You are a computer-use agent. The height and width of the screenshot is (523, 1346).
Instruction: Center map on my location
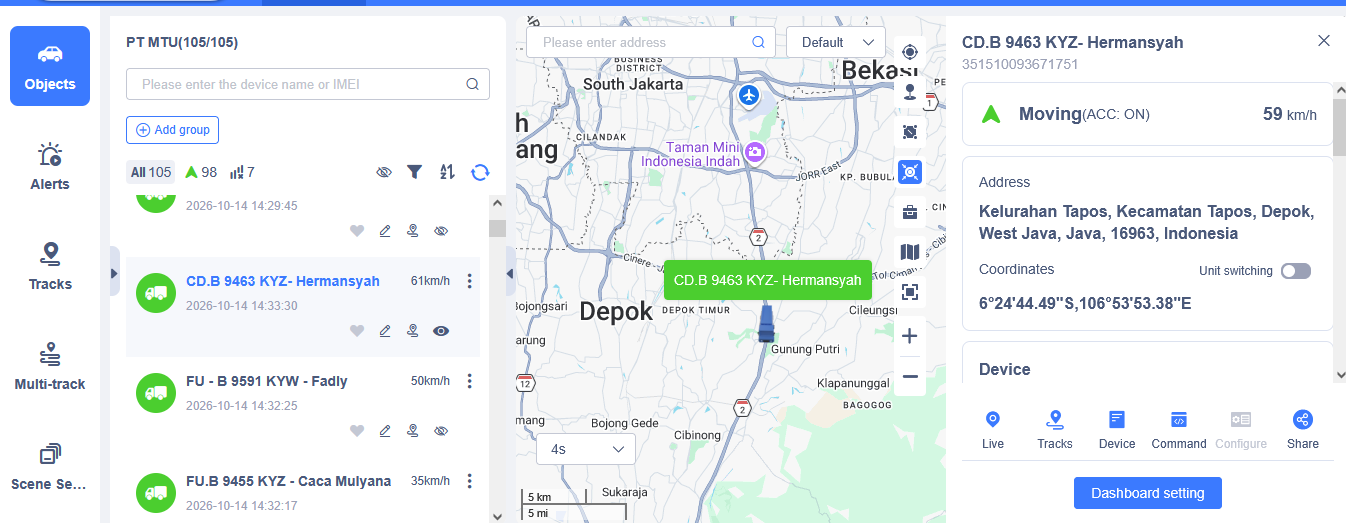point(909,52)
